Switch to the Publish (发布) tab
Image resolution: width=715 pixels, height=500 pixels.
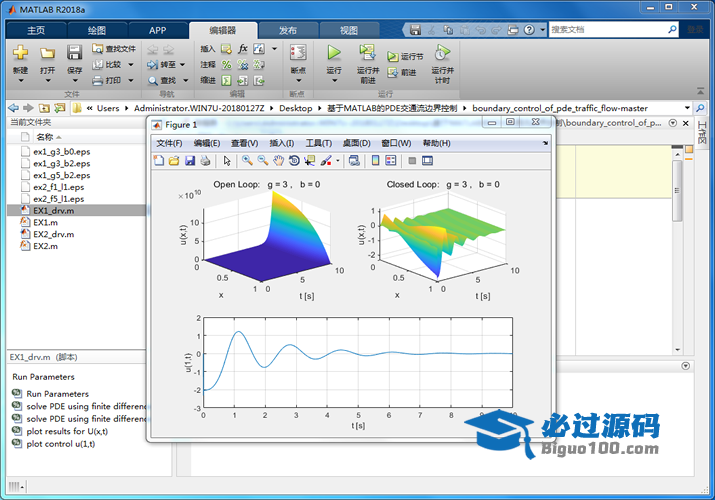(x=288, y=31)
